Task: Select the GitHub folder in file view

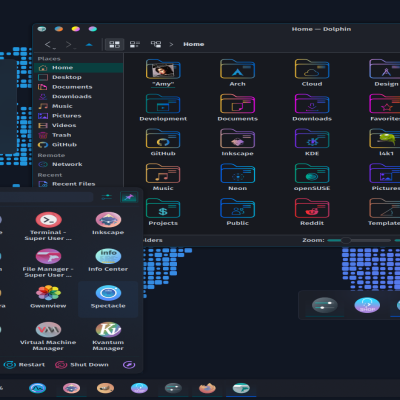Action: 163,142
